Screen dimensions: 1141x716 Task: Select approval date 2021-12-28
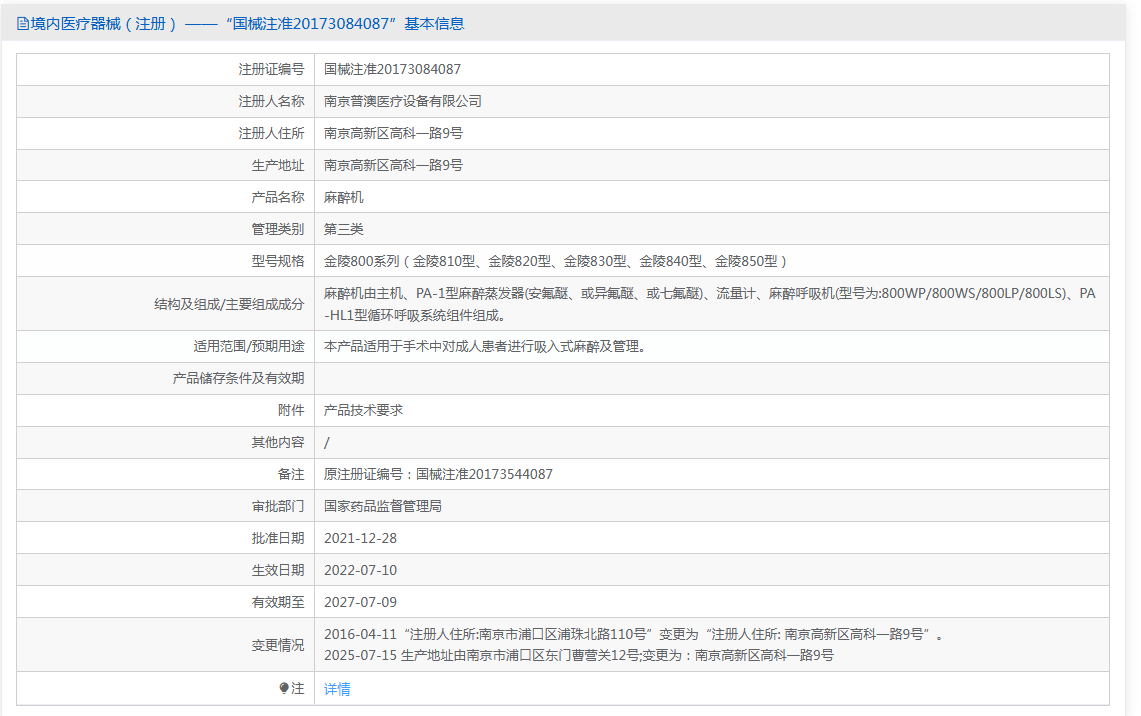click(360, 538)
